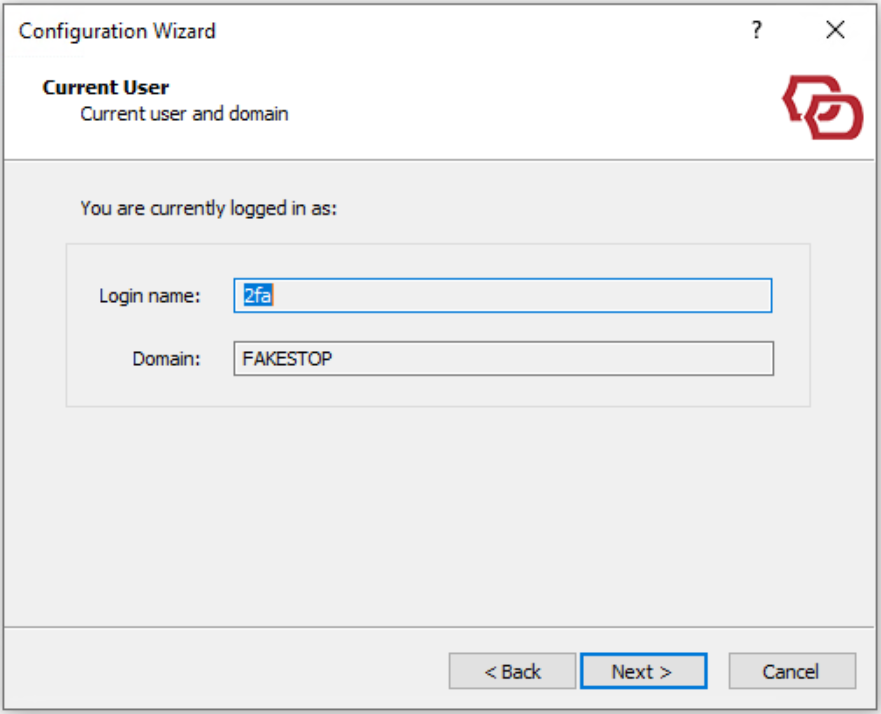This screenshot has height=714, width=881.
Task: Click the blank gray area below the group box
Action: pos(440,510)
